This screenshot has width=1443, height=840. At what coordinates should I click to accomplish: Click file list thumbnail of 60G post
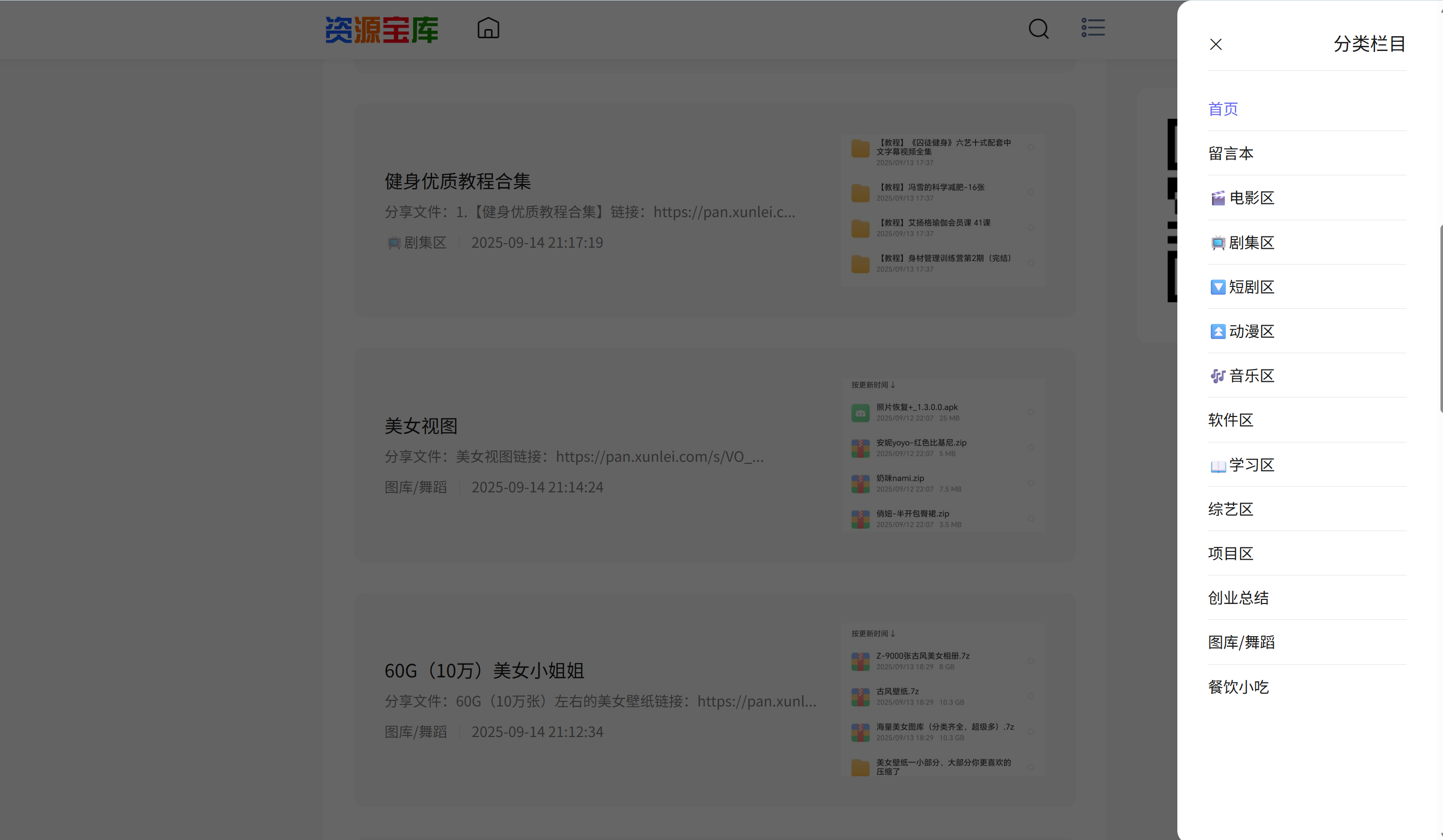942,700
